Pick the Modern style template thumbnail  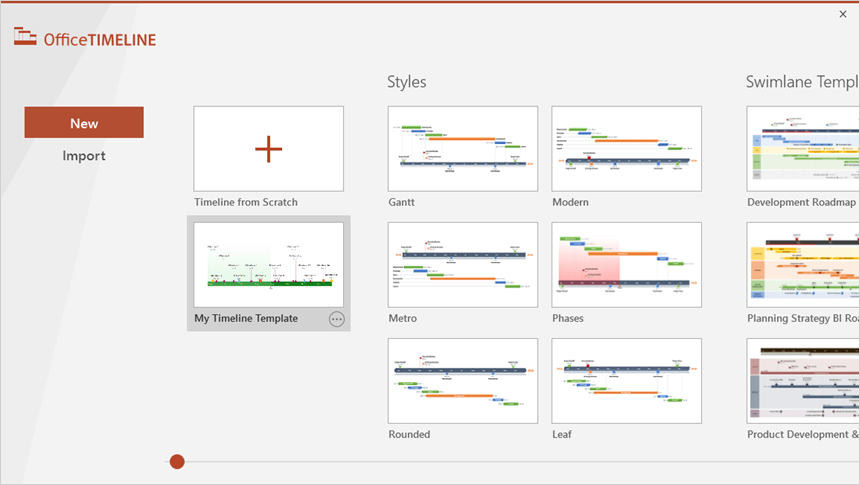627,149
